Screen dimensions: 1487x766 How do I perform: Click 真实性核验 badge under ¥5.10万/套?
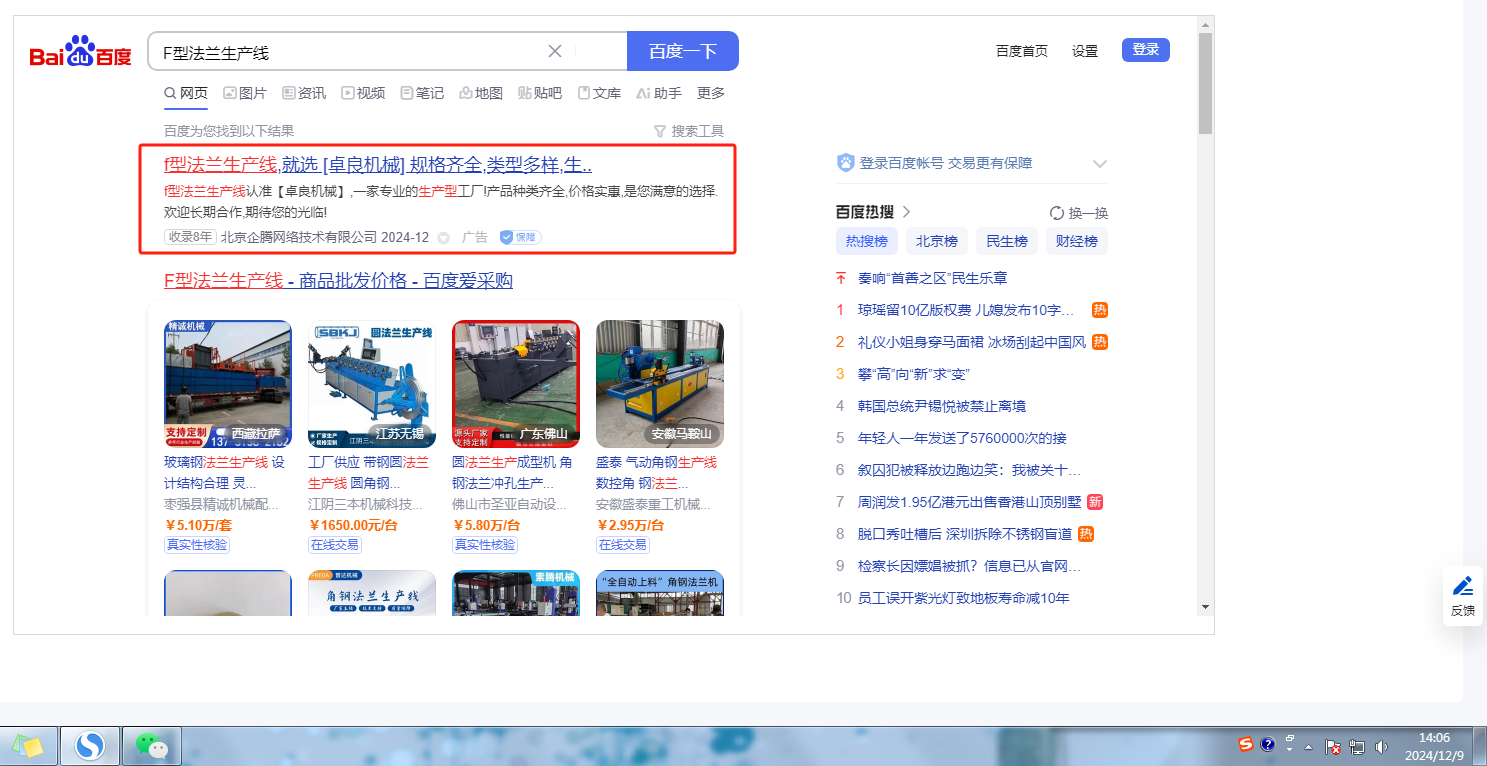[197, 545]
